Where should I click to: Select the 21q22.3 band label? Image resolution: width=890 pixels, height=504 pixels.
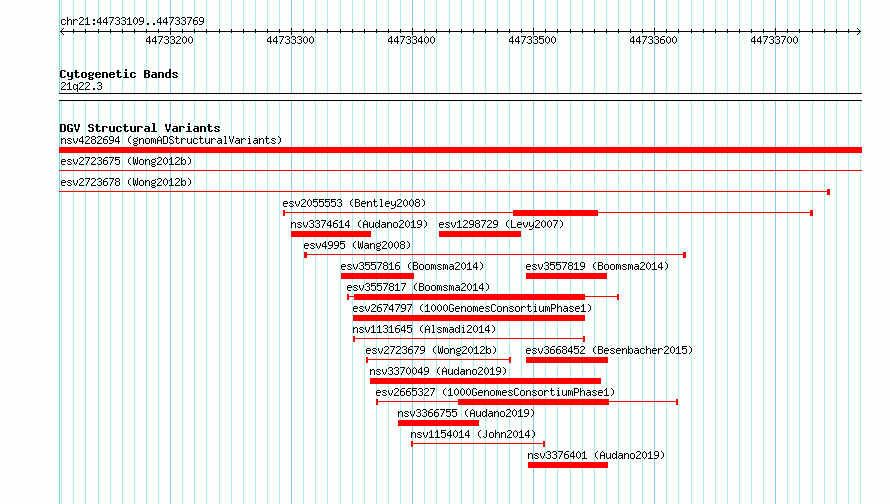click(81, 86)
